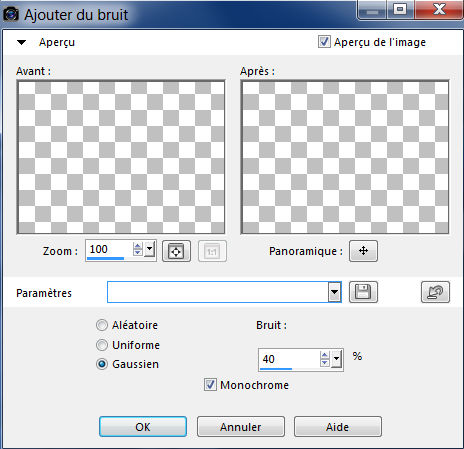Select the Aléatoire radio button
464x449 pixels.
point(102,325)
